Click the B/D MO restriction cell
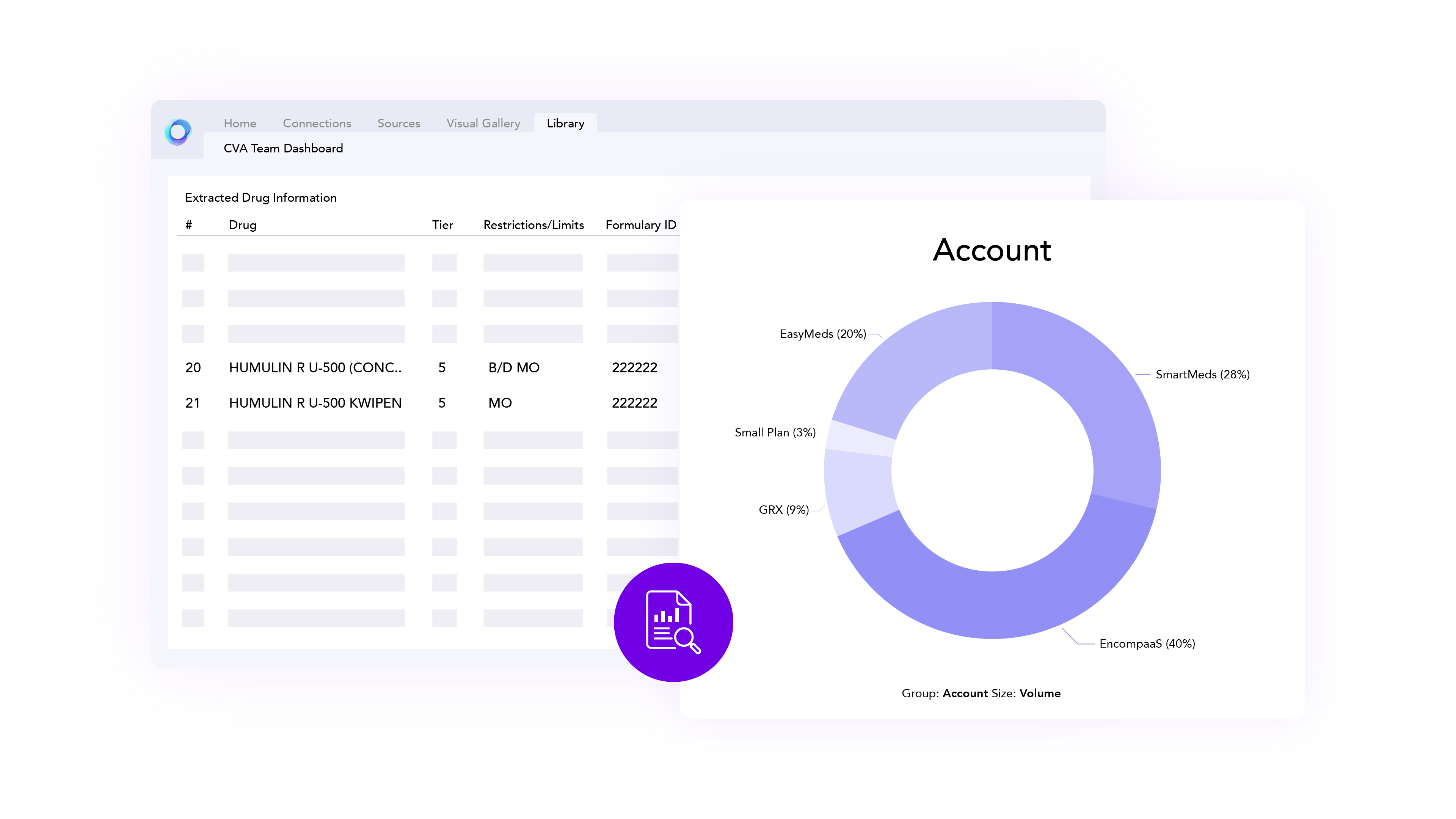The width and height of the screenshot is (1456, 819). (x=514, y=367)
